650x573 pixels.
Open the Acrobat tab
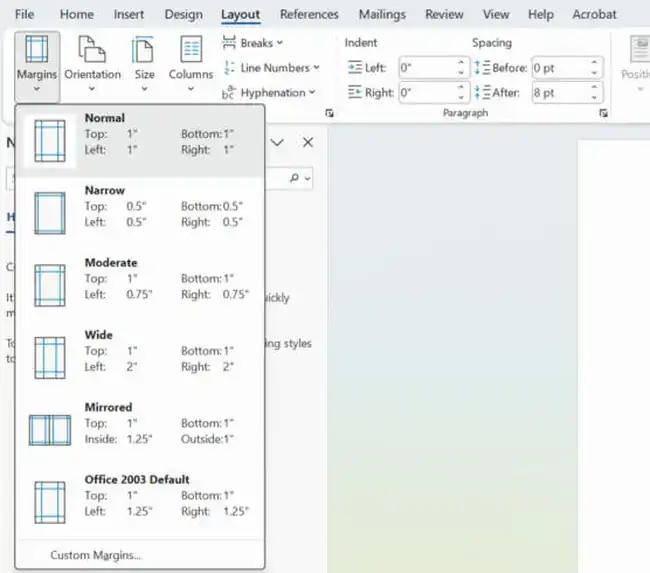click(594, 15)
